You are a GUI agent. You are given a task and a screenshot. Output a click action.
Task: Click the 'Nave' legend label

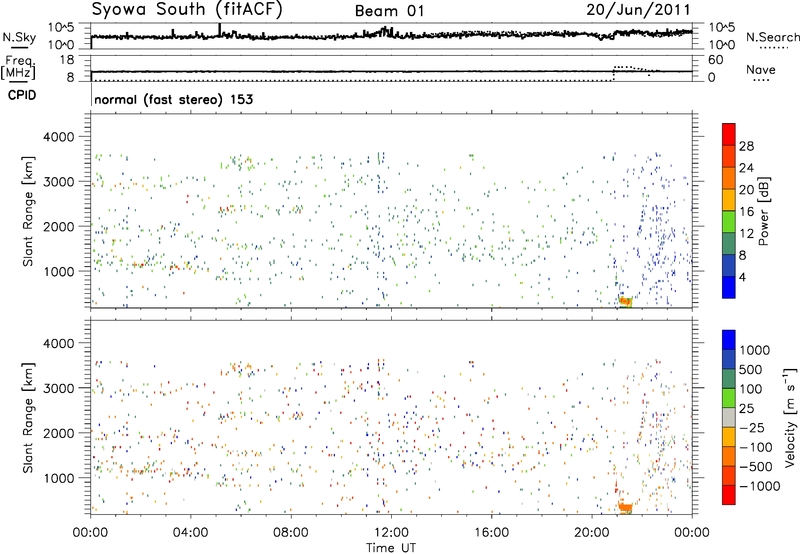(x=761, y=69)
